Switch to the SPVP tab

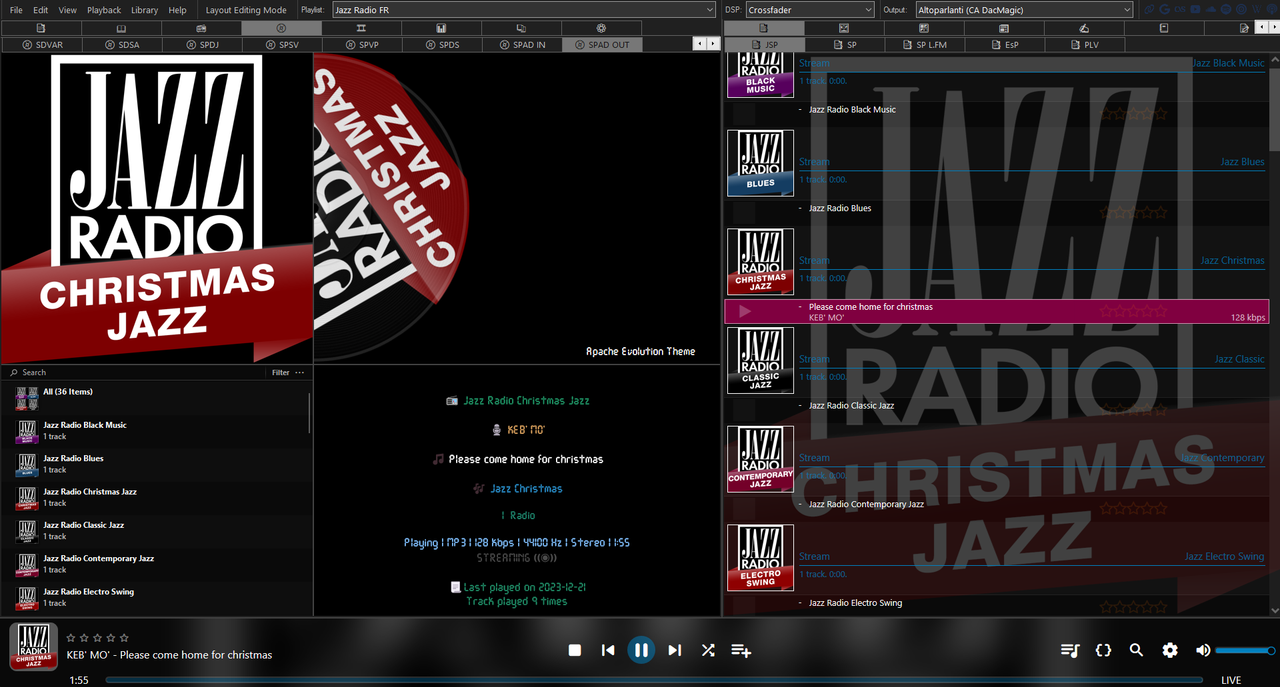[362, 45]
